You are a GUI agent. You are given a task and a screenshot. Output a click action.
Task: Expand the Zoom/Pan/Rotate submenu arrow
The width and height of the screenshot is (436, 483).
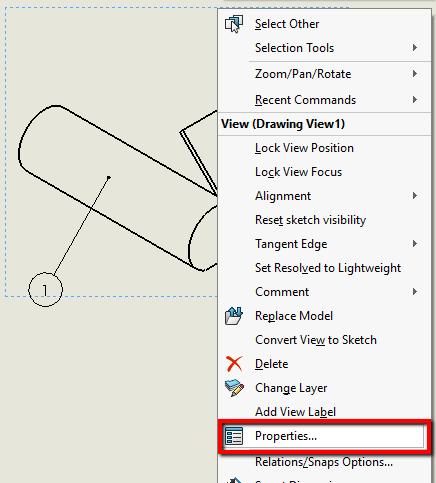point(415,74)
